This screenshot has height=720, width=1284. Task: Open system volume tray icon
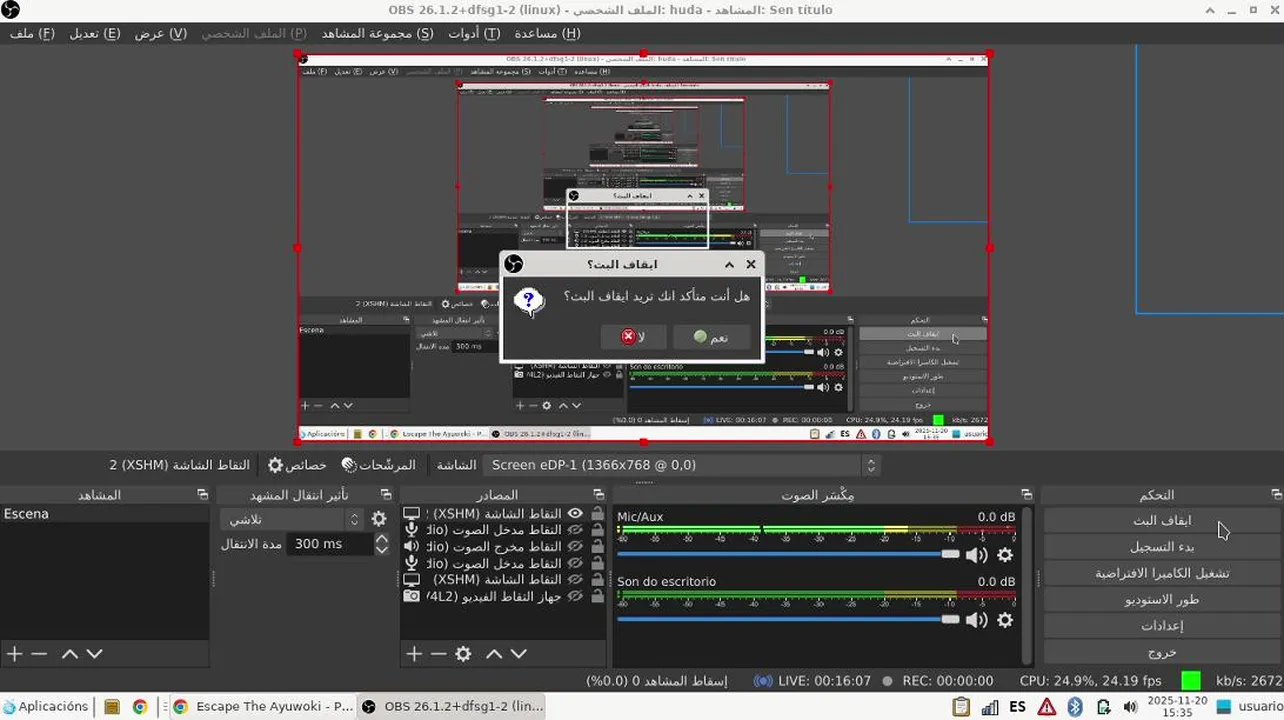[x=1130, y=707]
